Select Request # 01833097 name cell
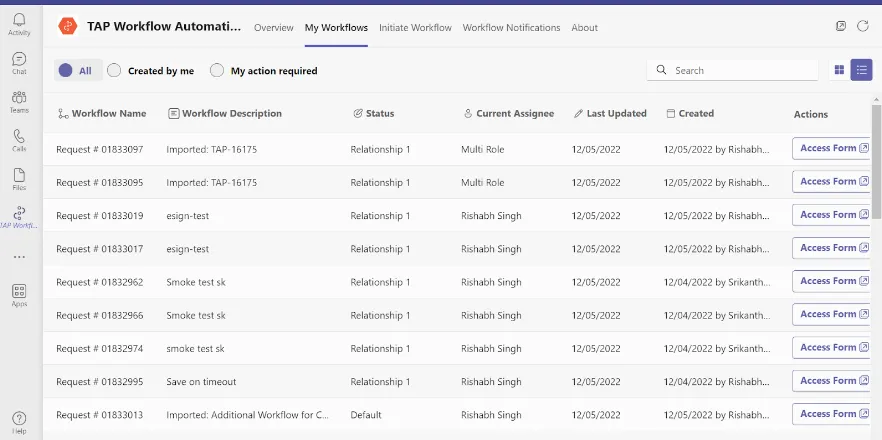 click(x=100, y=150)
